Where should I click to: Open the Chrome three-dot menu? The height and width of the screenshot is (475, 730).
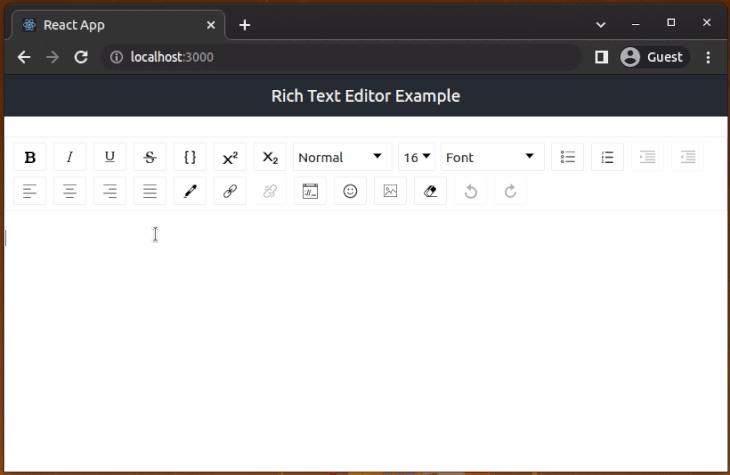708,57
